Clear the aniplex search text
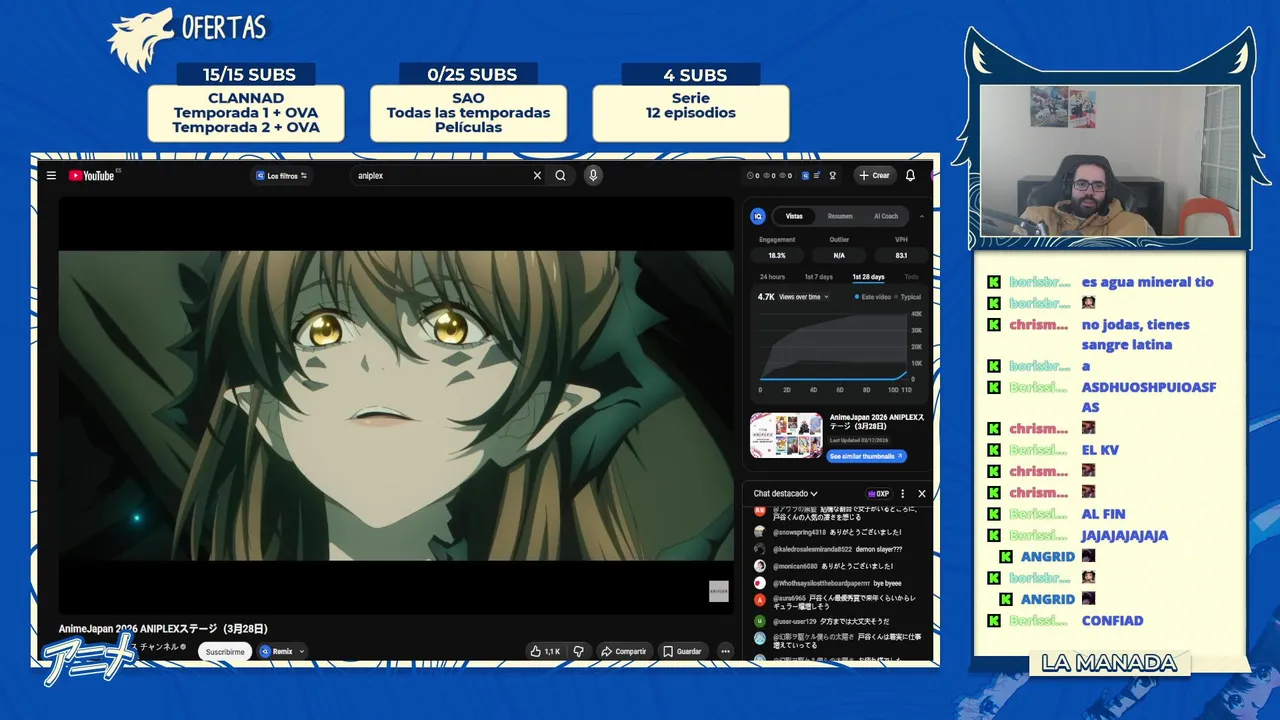Image resolution: width=1280 pixels, height=720 pixels. (x=537, y=175)
